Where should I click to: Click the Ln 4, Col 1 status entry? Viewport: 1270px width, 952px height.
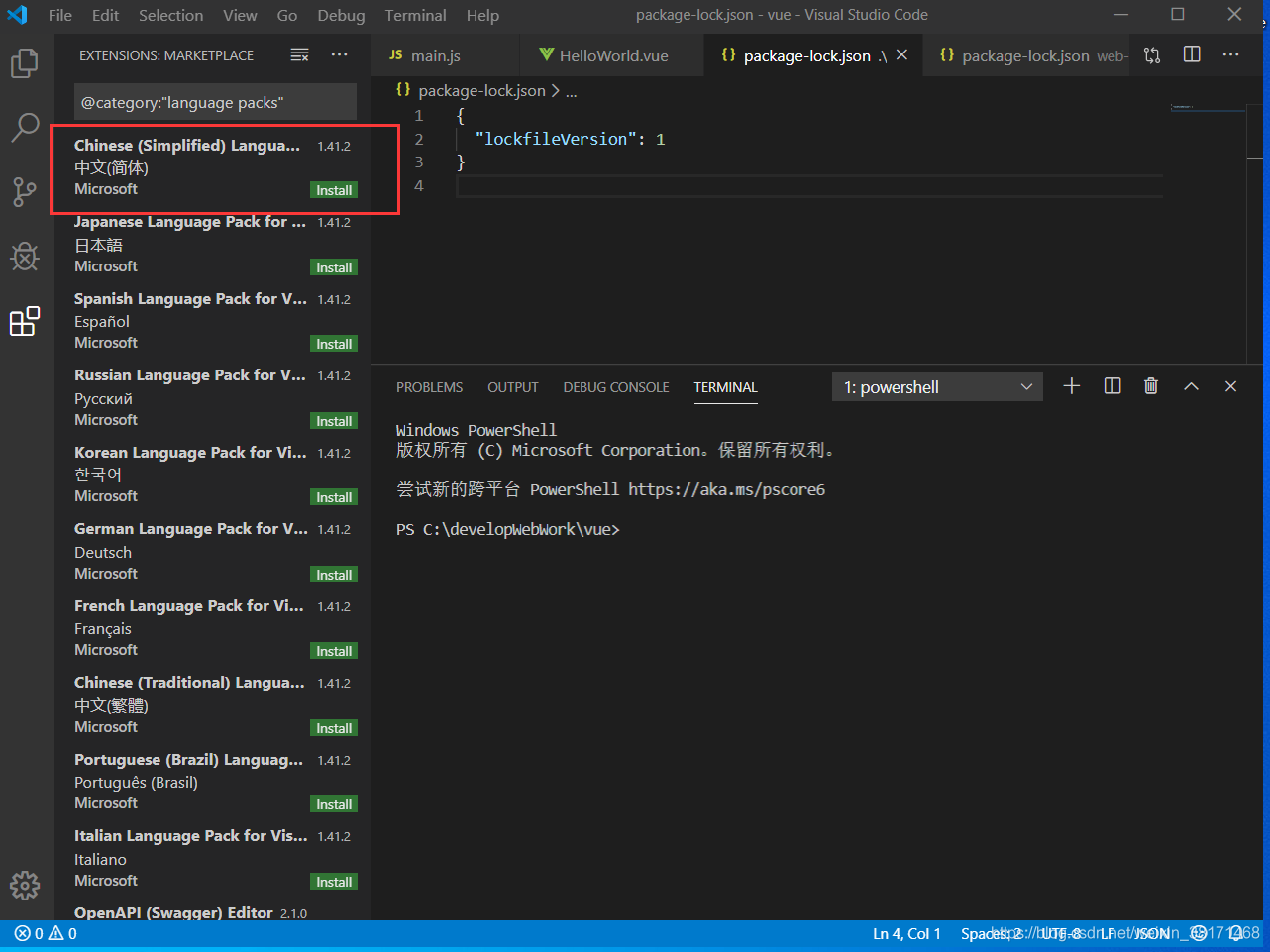click(x=906, y=933)
